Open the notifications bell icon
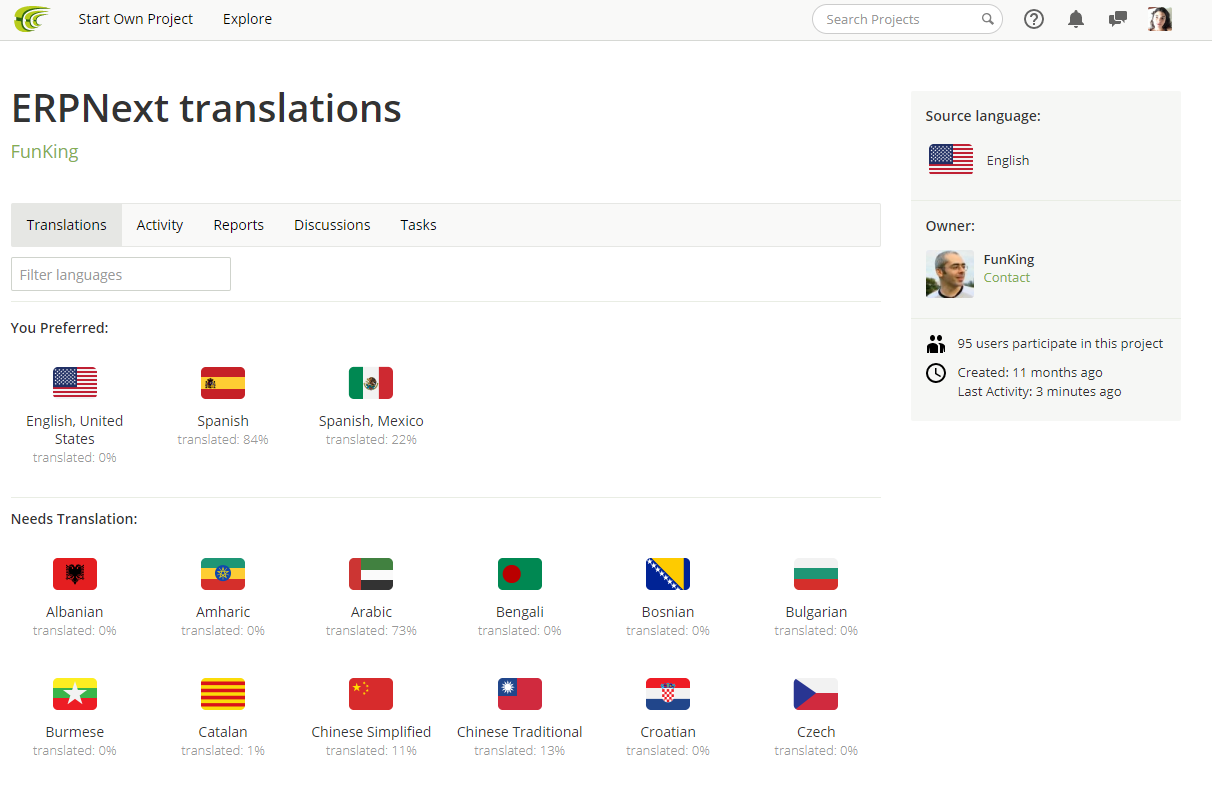The height and width of the screenshot is (787, 1212). tap(1076, 19)
